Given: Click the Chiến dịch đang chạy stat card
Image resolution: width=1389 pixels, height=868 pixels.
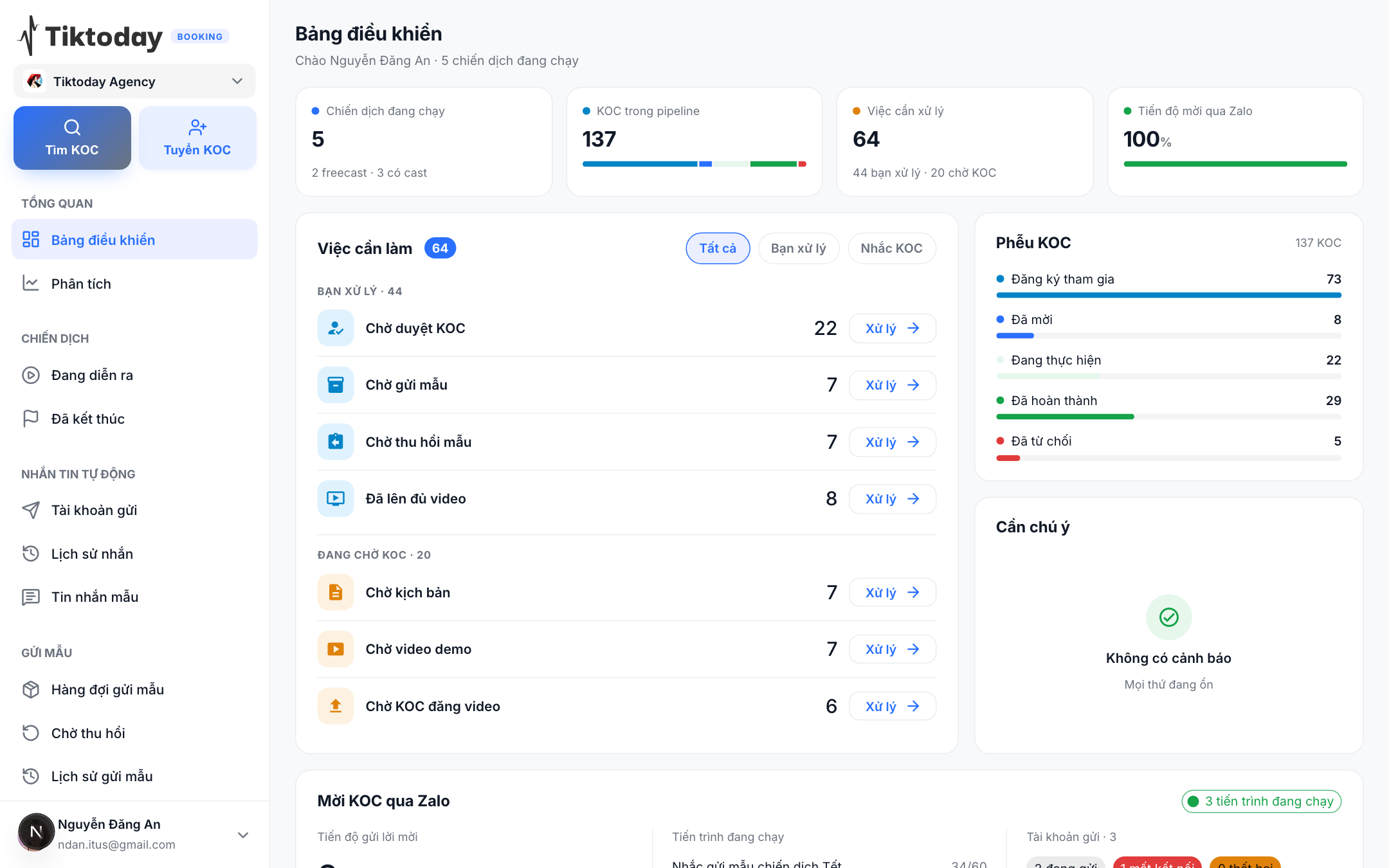Looking at the screenshot, I should pos(424,141).
